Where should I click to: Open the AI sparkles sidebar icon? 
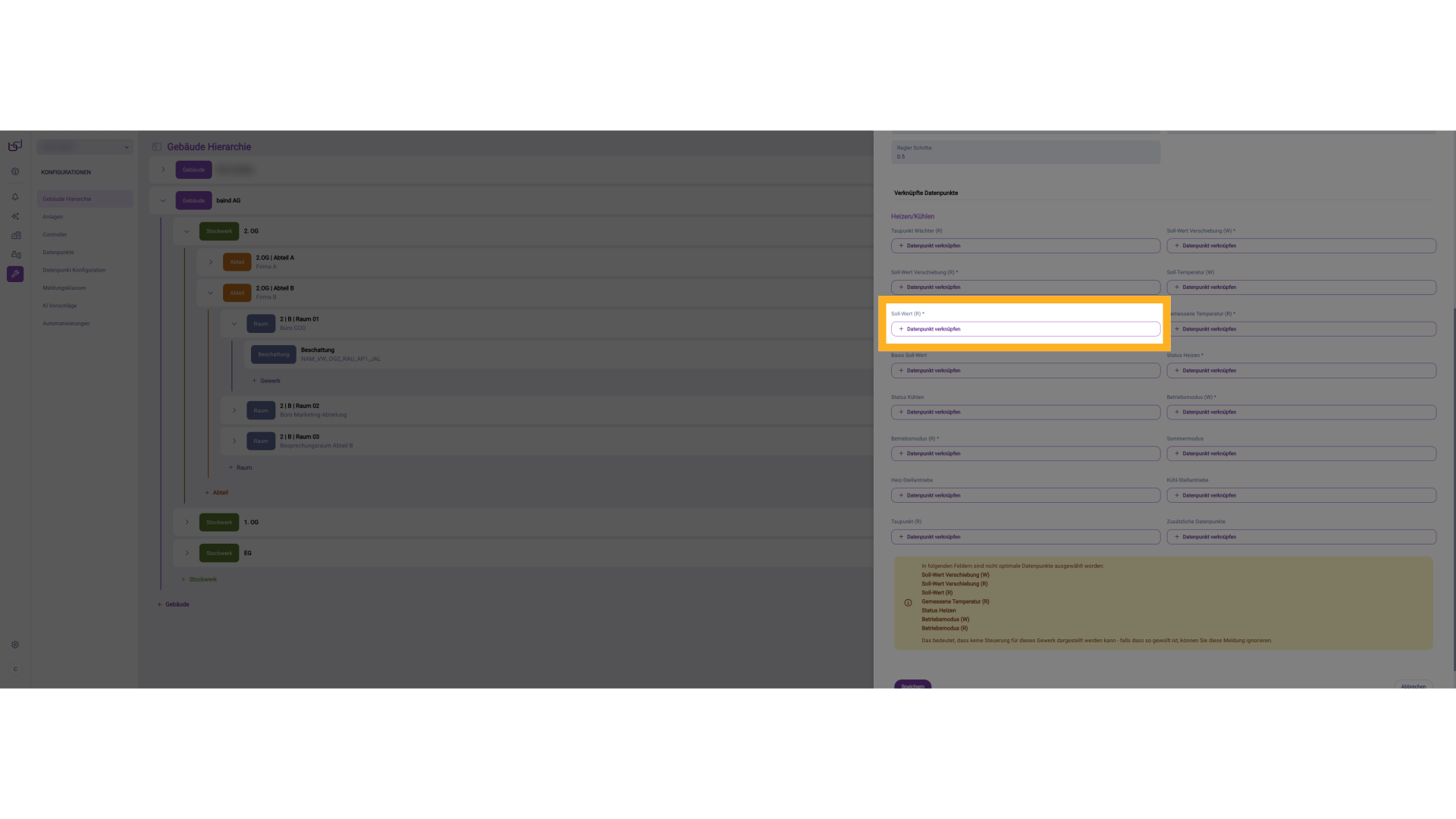(15, 216)
